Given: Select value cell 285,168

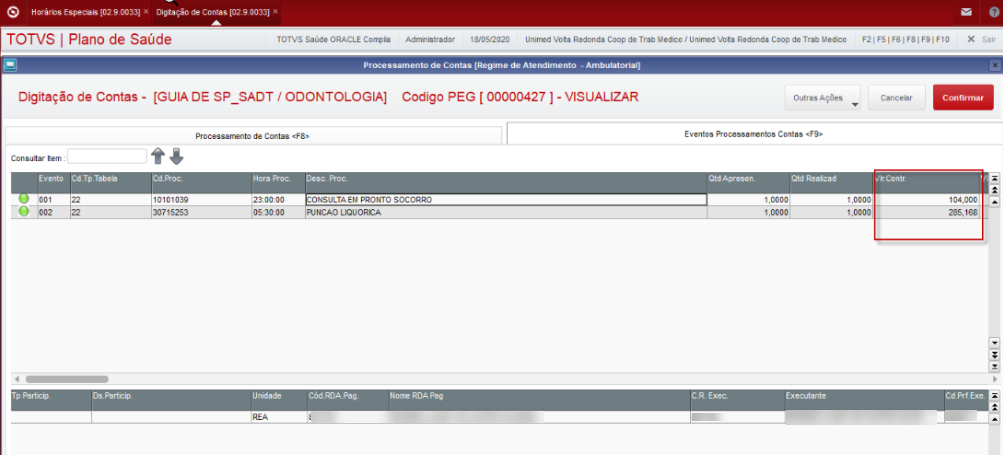Looking at the screenshot, I should [927, 212].
